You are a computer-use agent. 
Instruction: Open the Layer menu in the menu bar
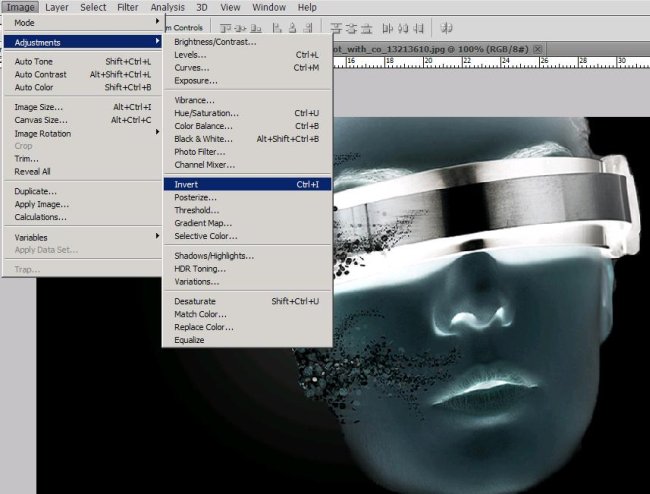57,7
